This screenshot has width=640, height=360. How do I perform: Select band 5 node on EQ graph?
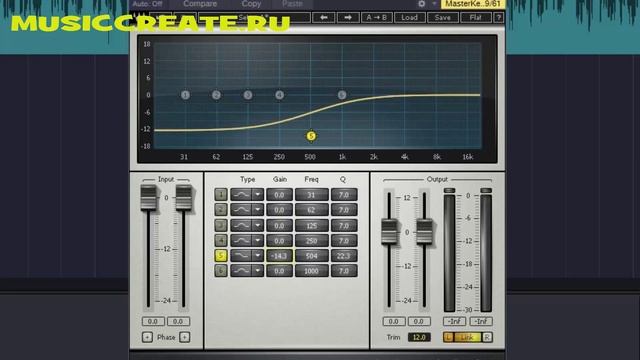[311, 136]
